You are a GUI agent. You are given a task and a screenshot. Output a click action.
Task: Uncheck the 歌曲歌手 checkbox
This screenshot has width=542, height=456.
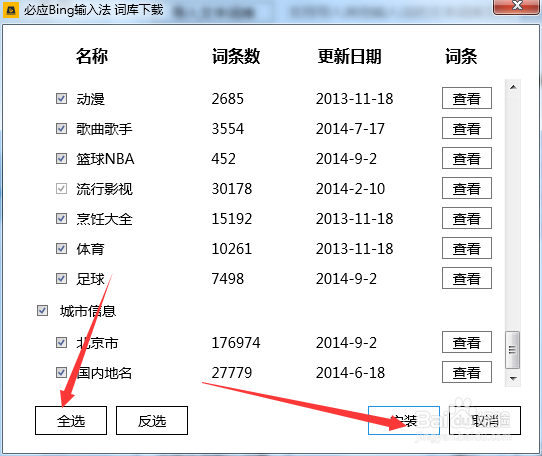coord(62,129)
